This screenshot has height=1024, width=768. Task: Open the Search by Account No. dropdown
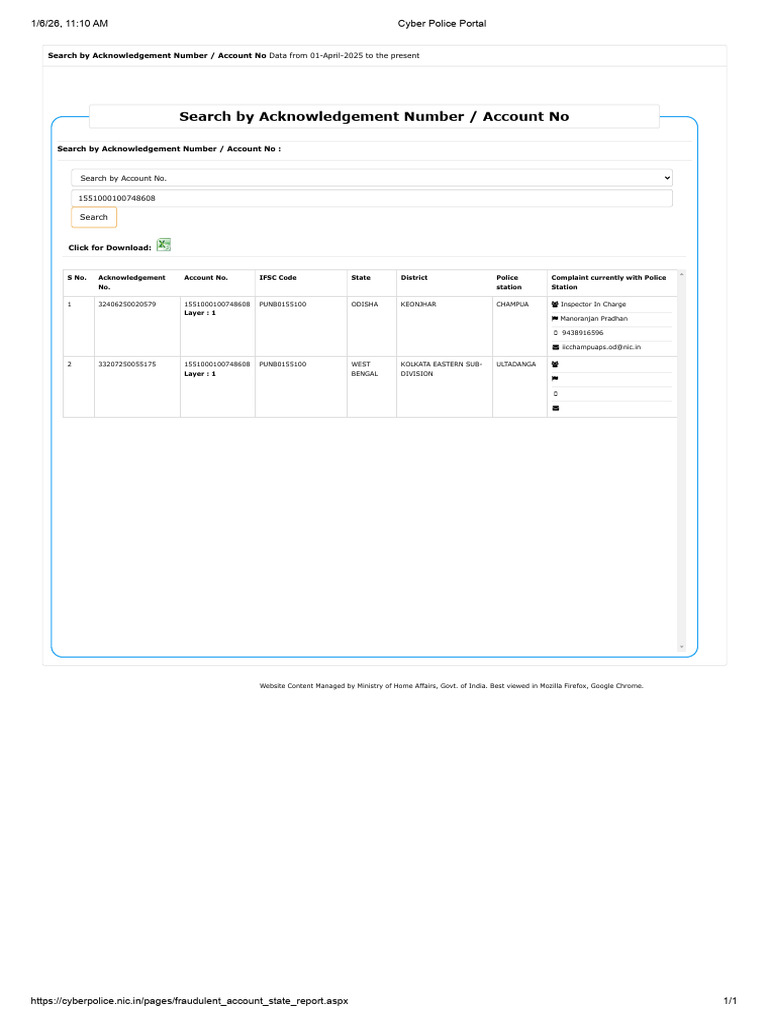(372, 178)
